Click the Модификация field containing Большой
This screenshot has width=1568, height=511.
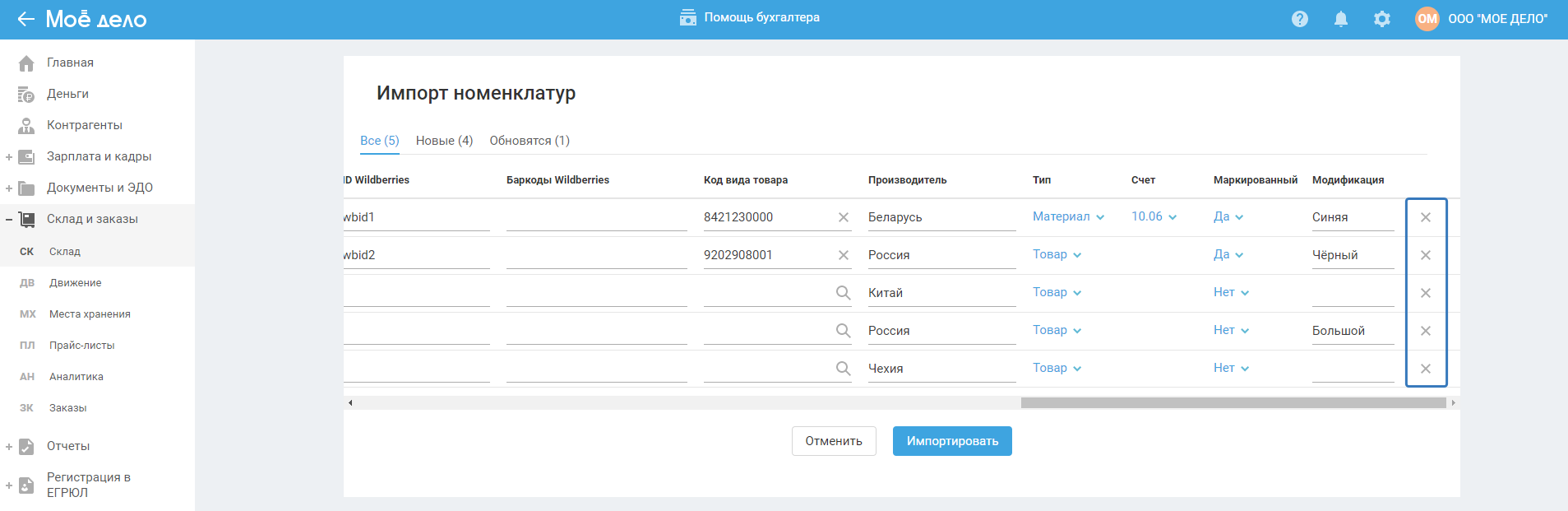[x=1352, y=331]
